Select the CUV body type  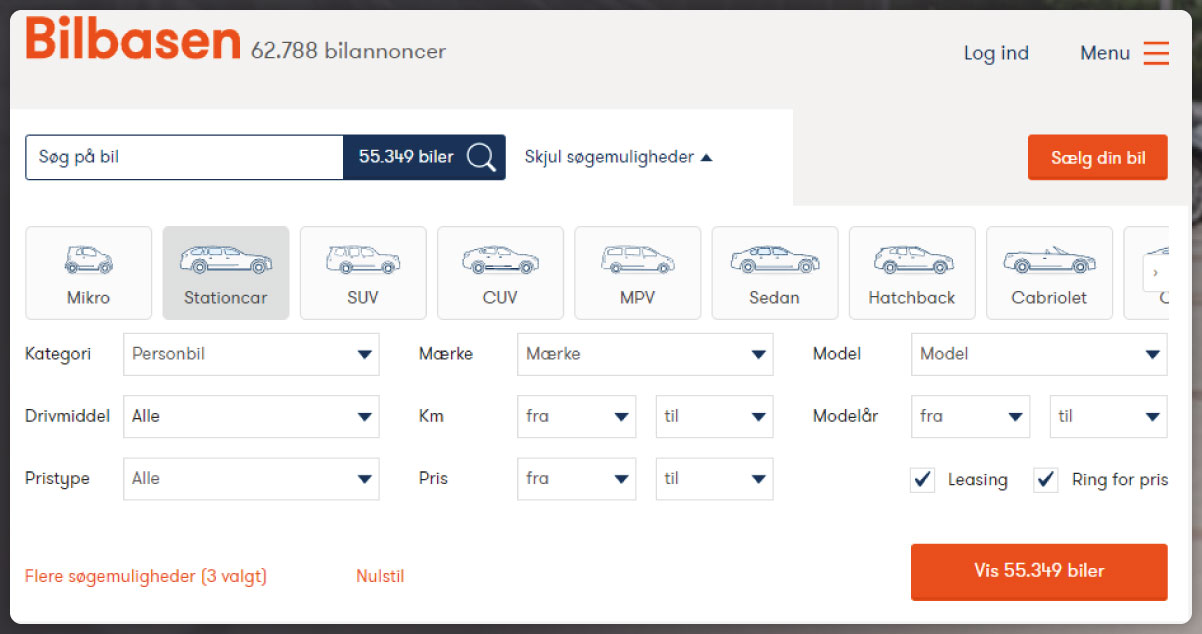pyautogui.click(x=500, y=273)
